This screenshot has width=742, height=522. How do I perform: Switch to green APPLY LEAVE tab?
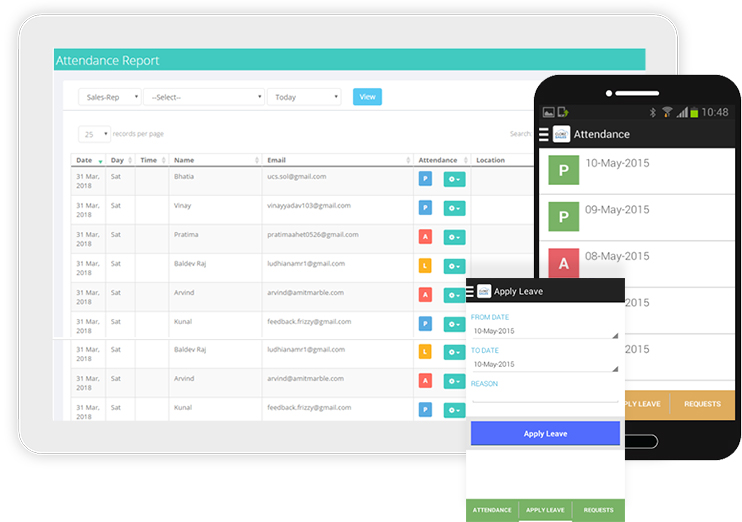click(545, 510)
